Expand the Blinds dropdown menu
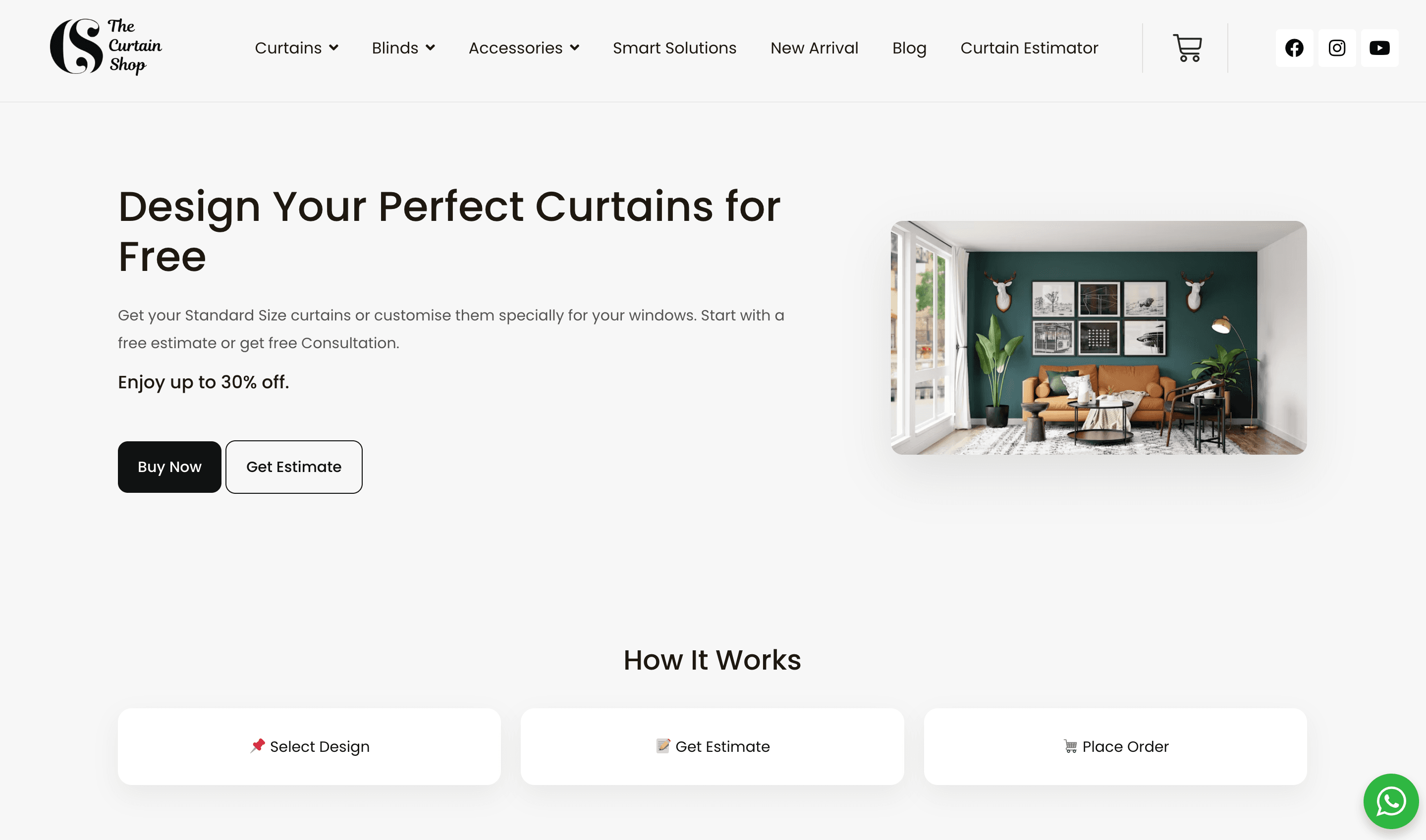 403,48
